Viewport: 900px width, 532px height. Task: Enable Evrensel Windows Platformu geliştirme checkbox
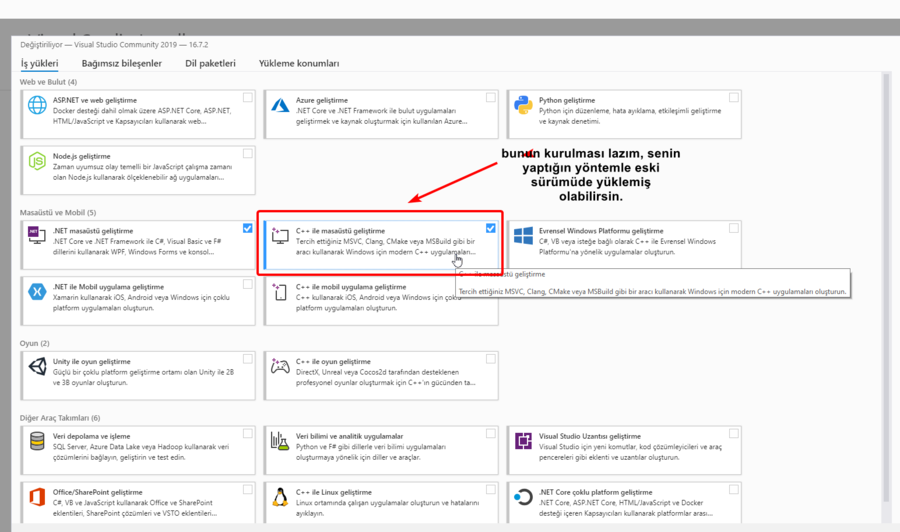(x=734, y=228)
